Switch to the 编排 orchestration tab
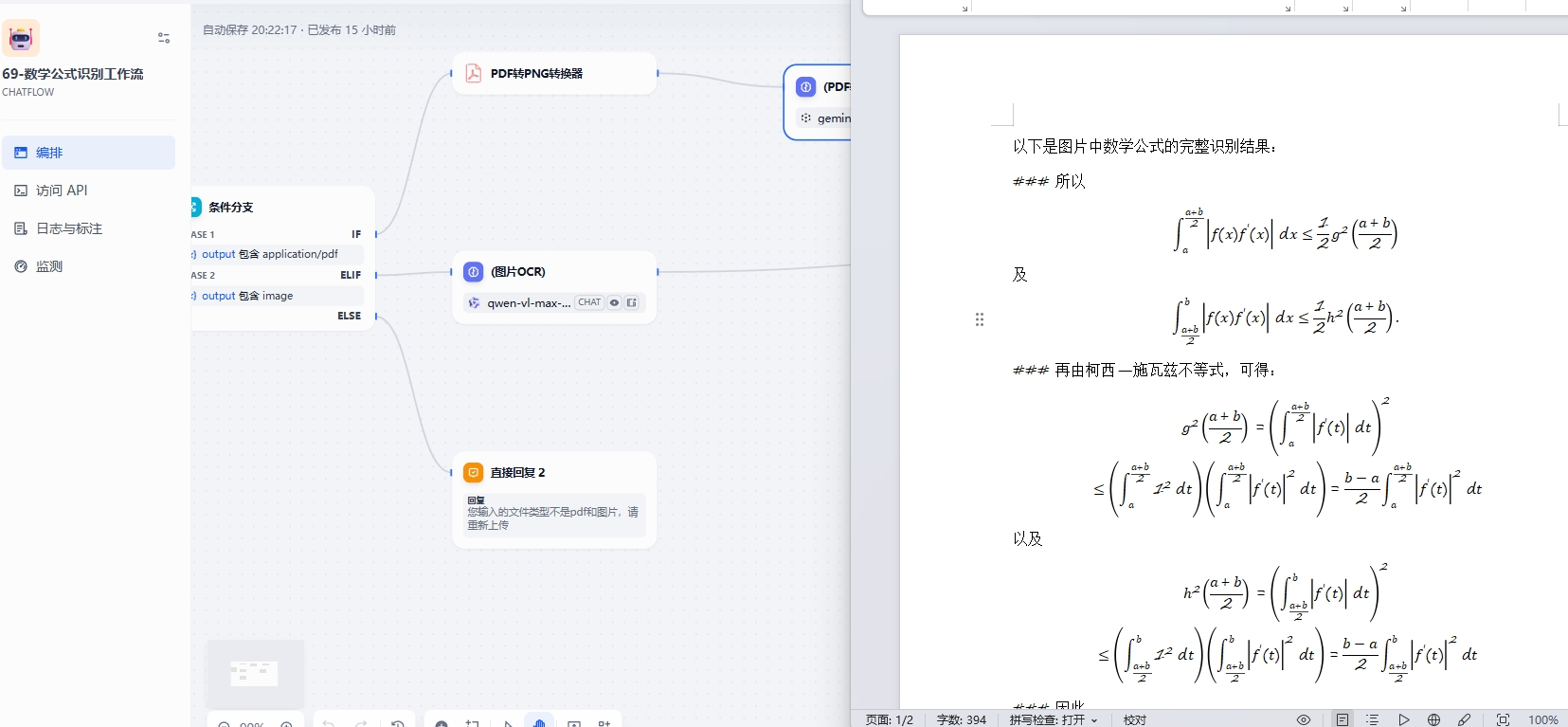The image size is (1568, 727). coord(88,153)
